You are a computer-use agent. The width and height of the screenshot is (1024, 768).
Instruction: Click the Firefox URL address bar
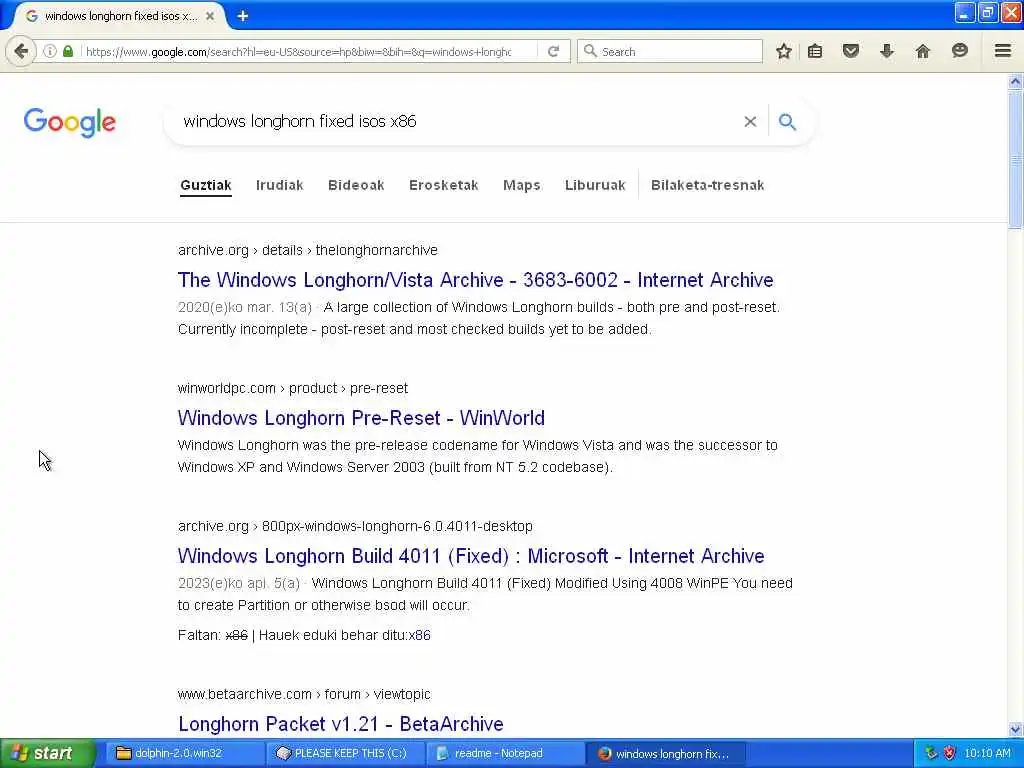298,52
